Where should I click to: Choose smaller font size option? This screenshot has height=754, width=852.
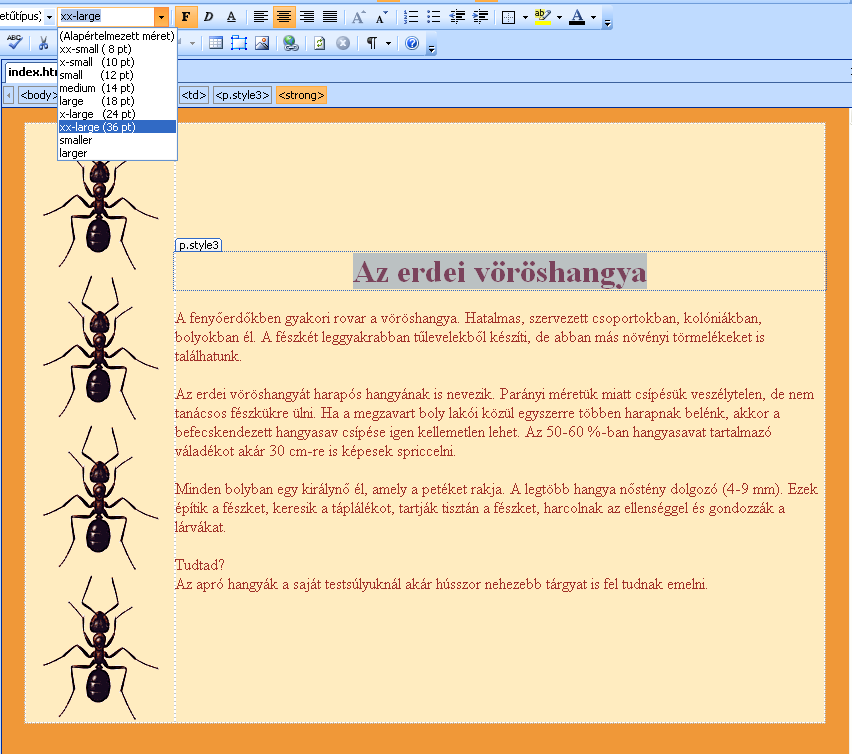[x=117, y=140]
